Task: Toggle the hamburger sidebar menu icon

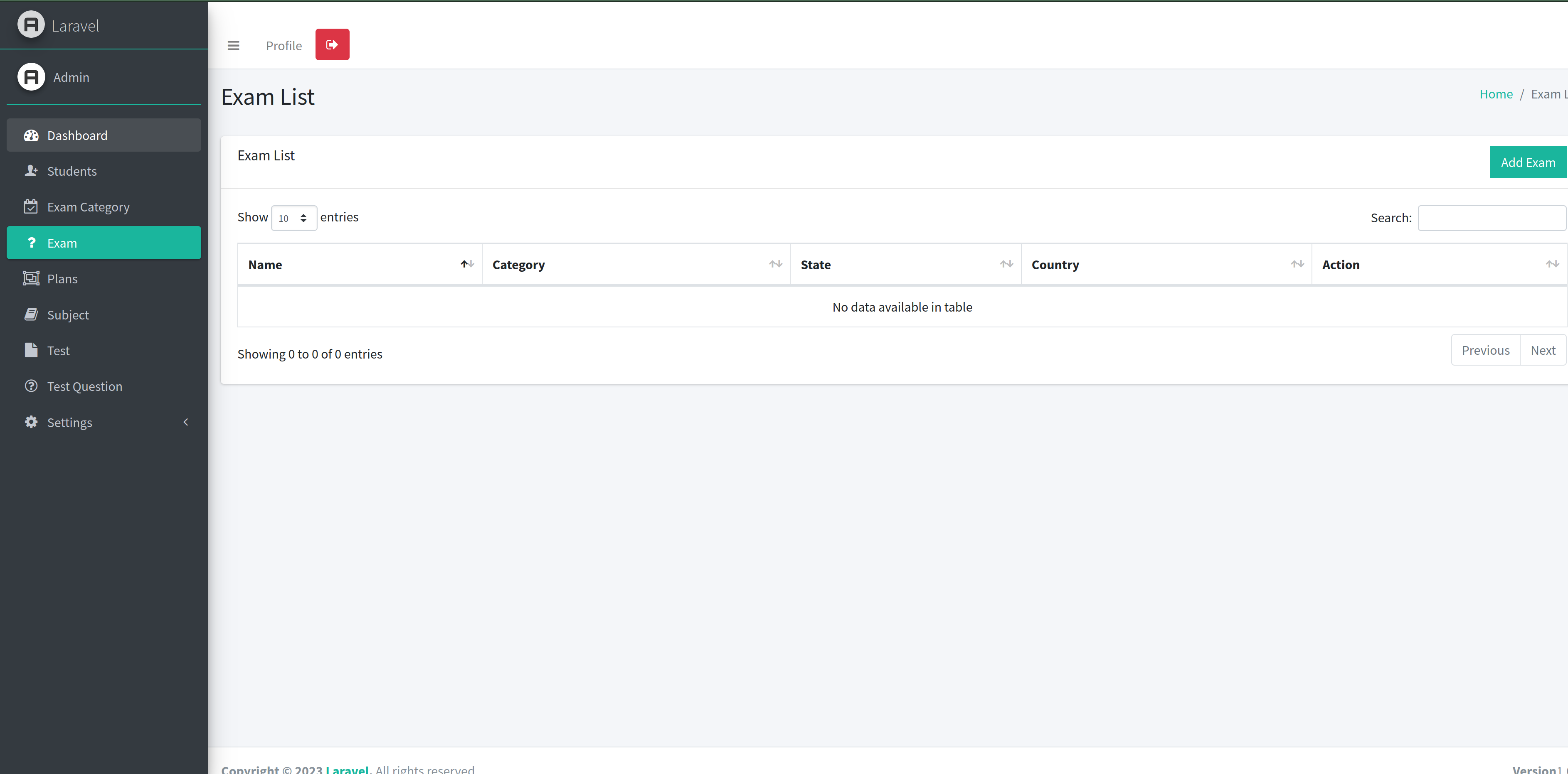Action: coord(233,46)
